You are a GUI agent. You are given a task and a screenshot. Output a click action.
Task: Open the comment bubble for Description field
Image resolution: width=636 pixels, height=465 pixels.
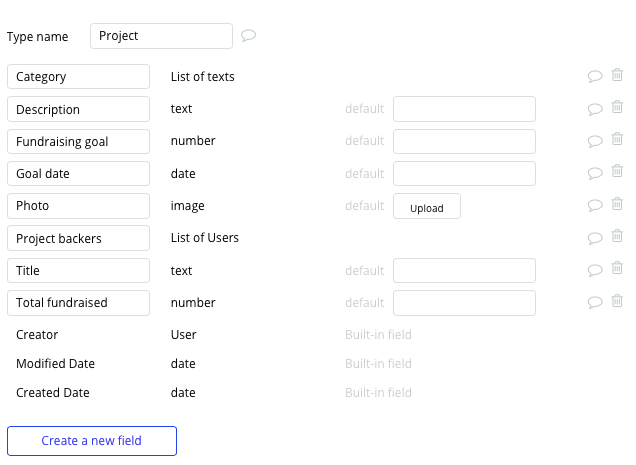(595, 109)
